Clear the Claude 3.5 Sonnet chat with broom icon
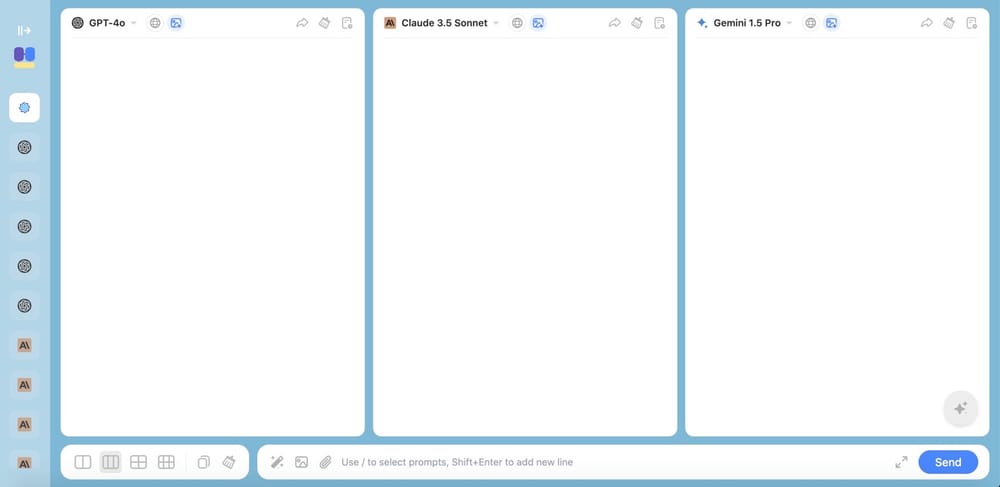 point(637,23)
